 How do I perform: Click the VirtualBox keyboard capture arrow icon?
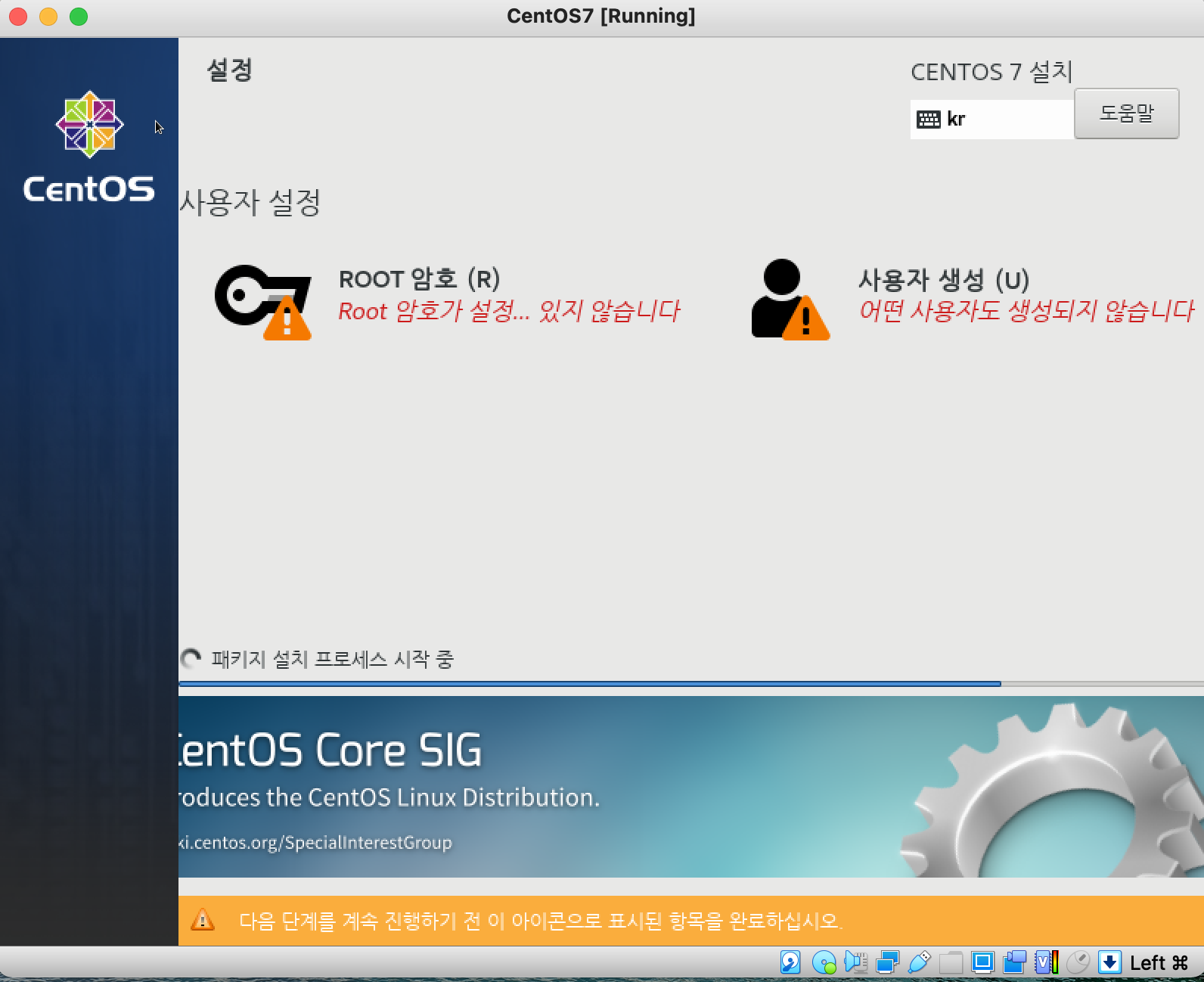[1109, 962]
